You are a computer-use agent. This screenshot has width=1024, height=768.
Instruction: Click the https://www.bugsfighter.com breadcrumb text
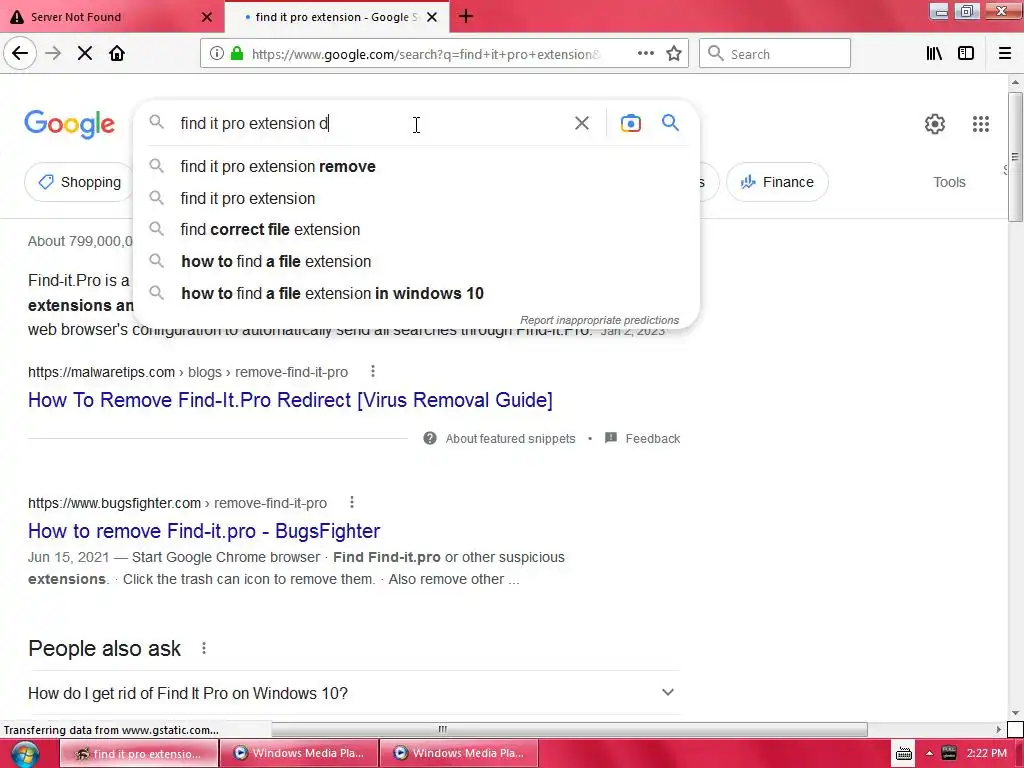(114, 503)
